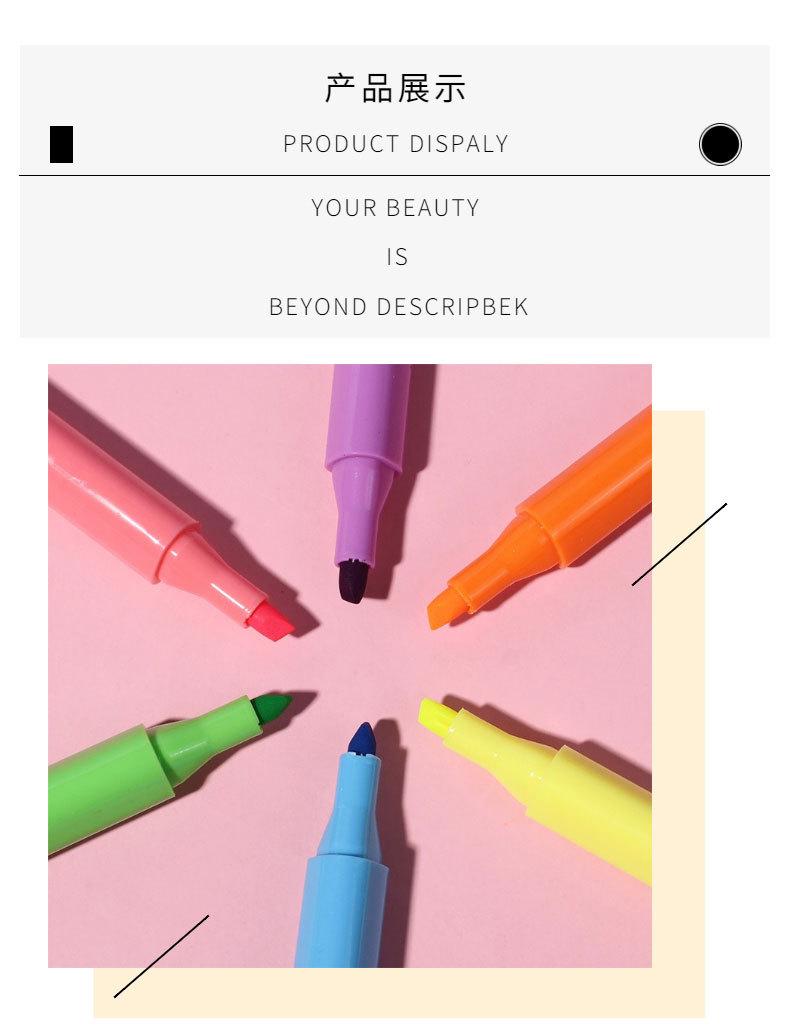Click the purple highlighter pen
This screenshot has height=1028, width=790.
coord(364,479)
